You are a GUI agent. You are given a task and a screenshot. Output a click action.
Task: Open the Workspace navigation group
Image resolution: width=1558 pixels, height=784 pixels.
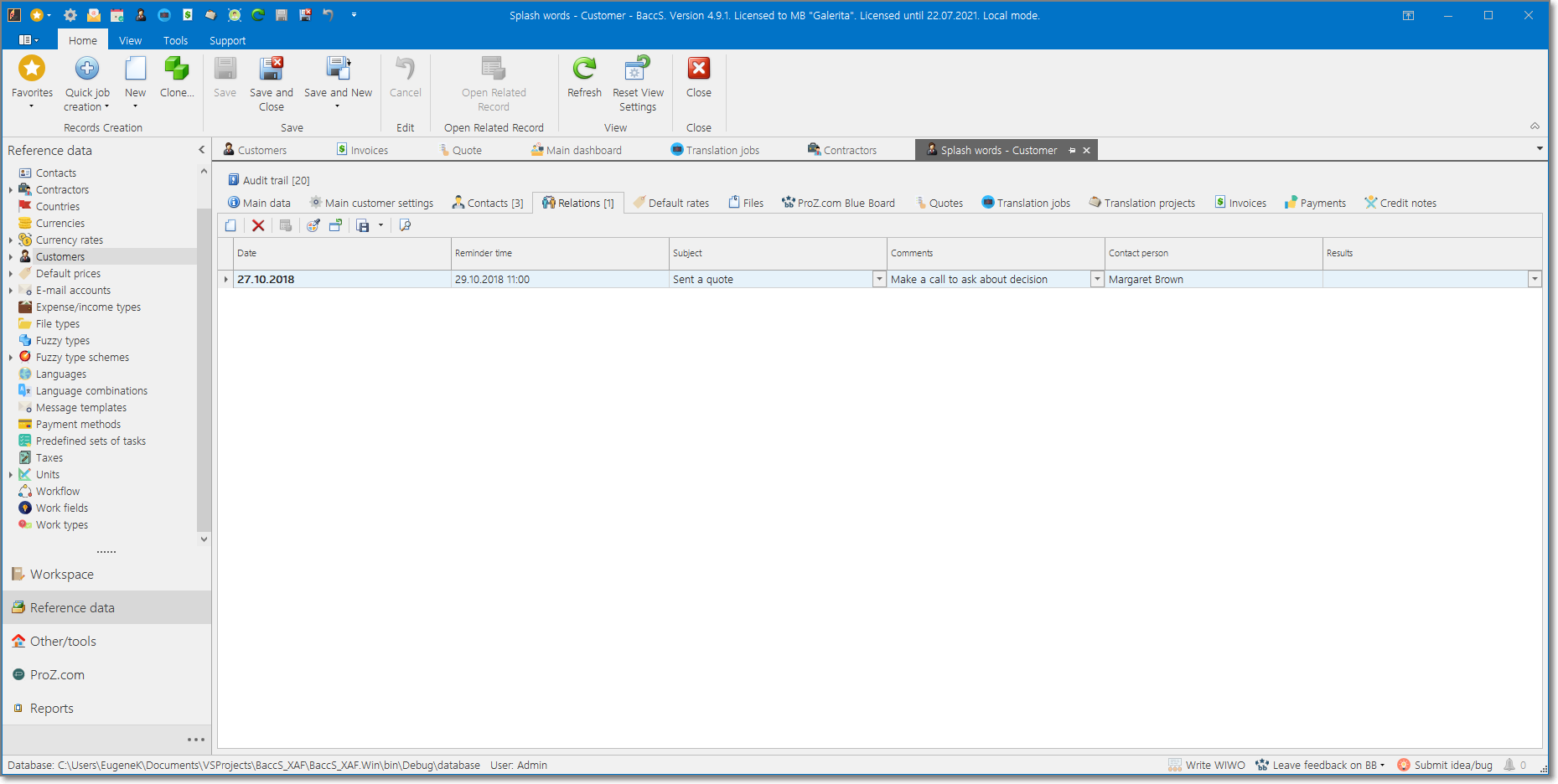106,575
